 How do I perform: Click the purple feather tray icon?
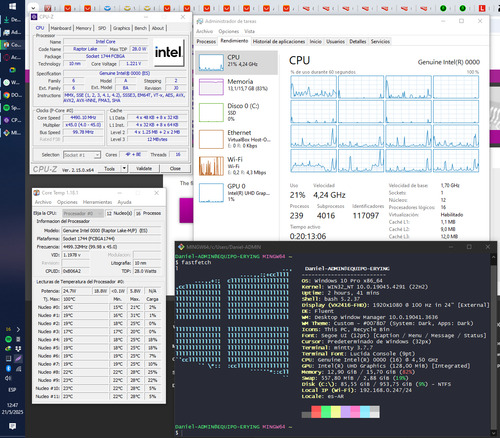[x=18, y=359]
